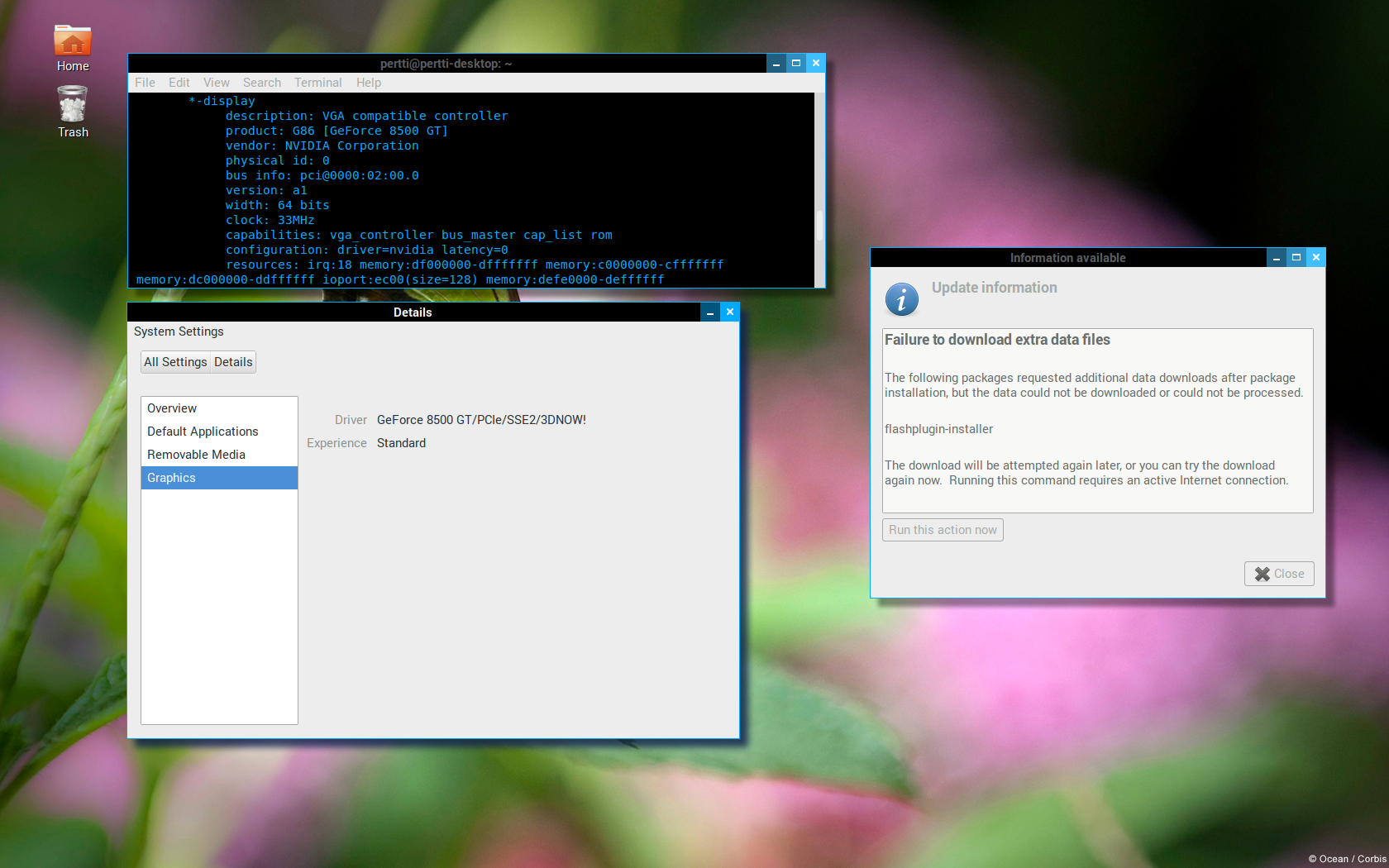Open the Terminal menu in menu bar

(317, 83)
